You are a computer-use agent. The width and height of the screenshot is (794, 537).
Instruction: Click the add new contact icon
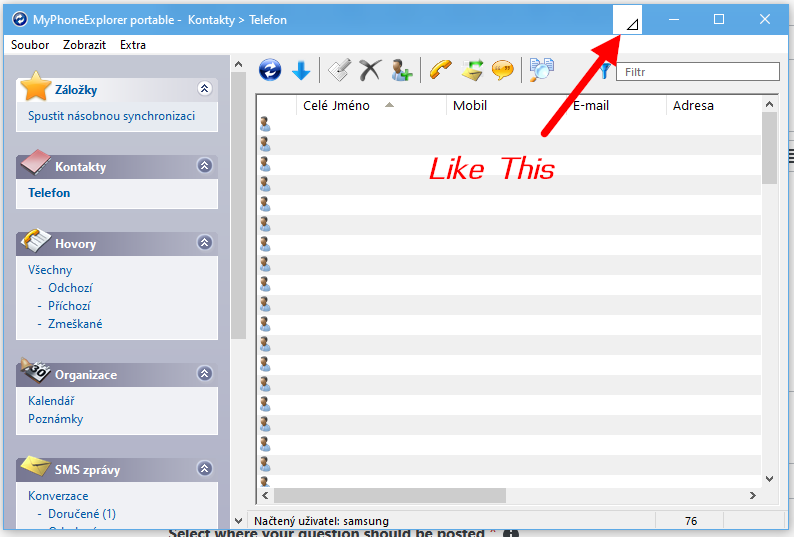402,70
